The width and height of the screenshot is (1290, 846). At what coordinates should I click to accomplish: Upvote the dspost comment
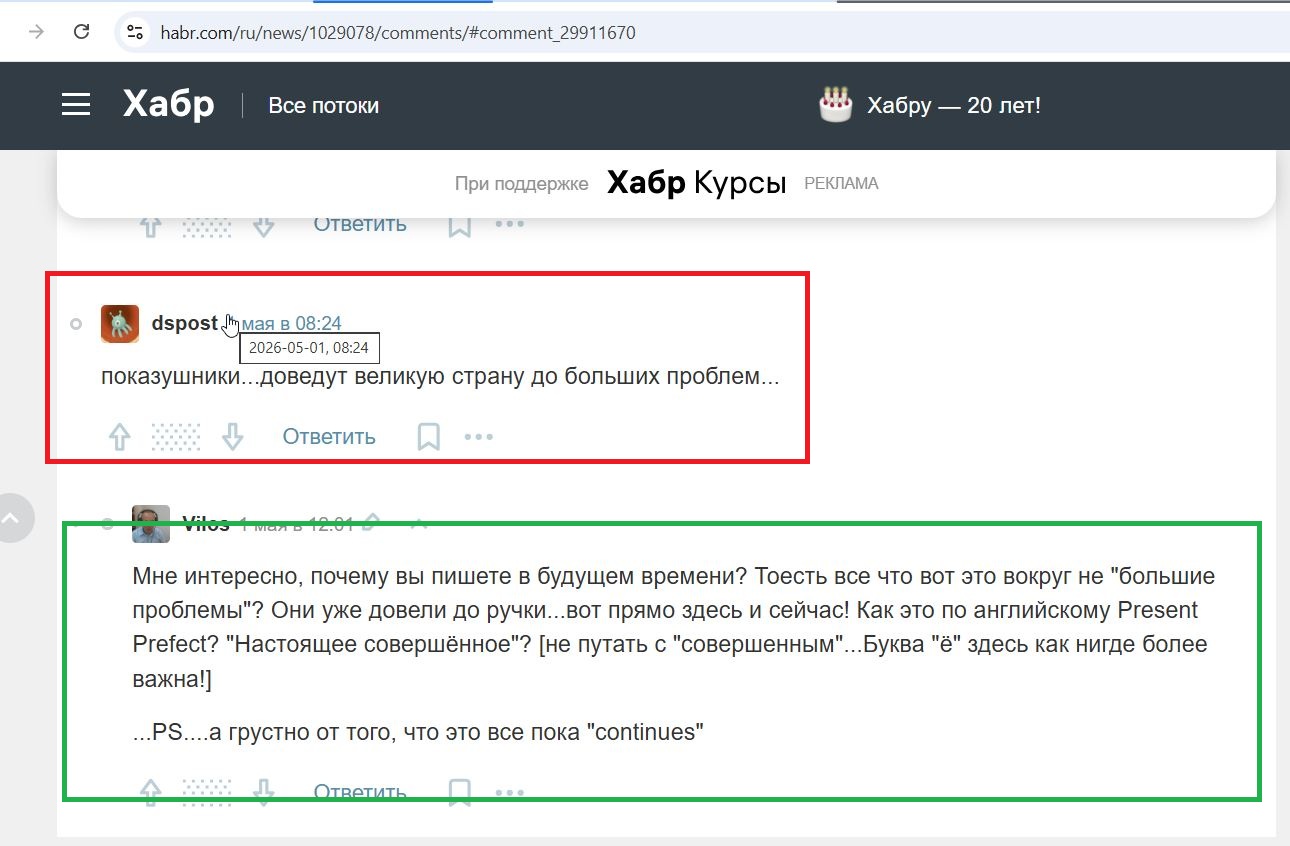coord(120,437)
